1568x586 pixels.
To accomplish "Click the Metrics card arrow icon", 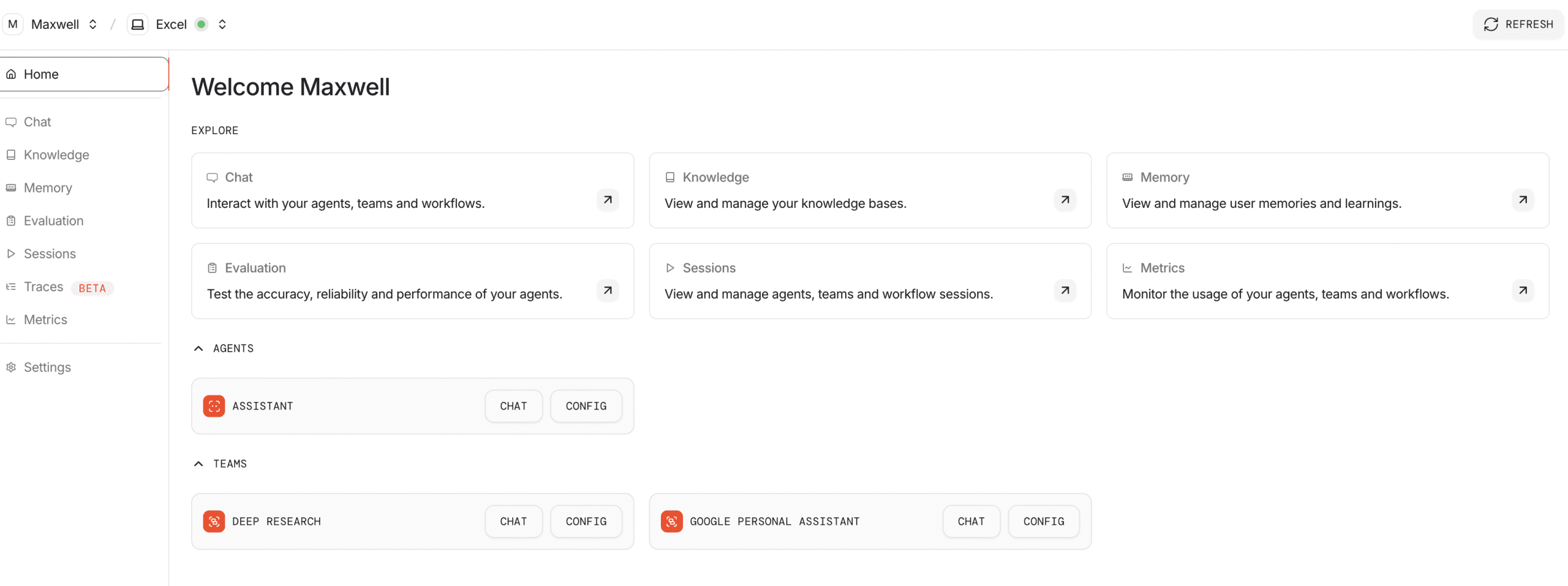I will pyautogui.click(x=1522, y=291).
